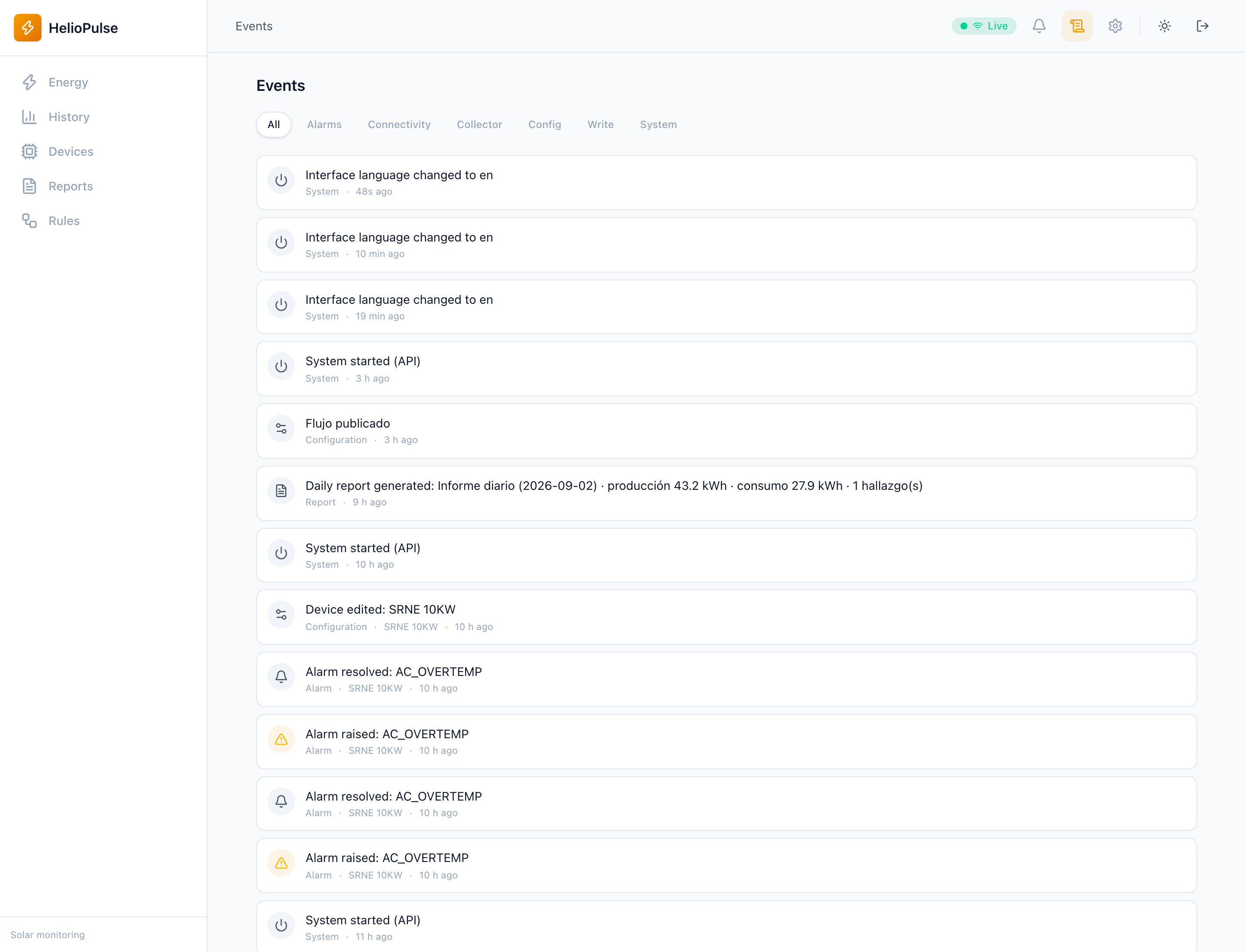
Task: Click the logout icon
Action: click(x=1202, y=26)
